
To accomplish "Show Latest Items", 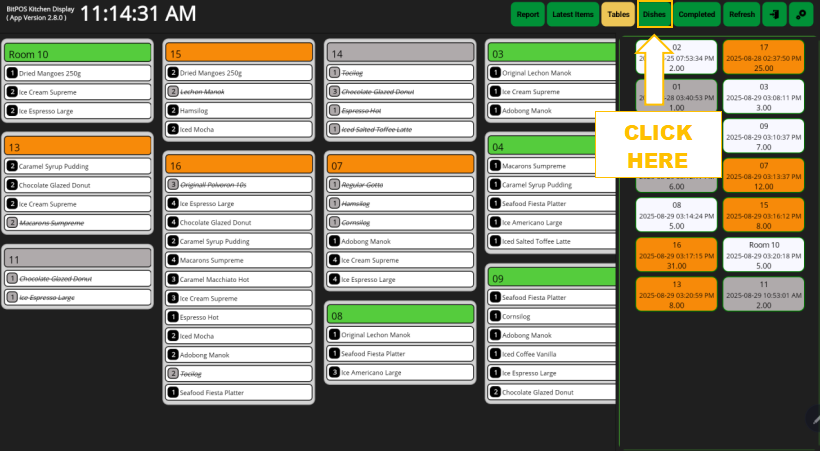I will coord(572,15).
